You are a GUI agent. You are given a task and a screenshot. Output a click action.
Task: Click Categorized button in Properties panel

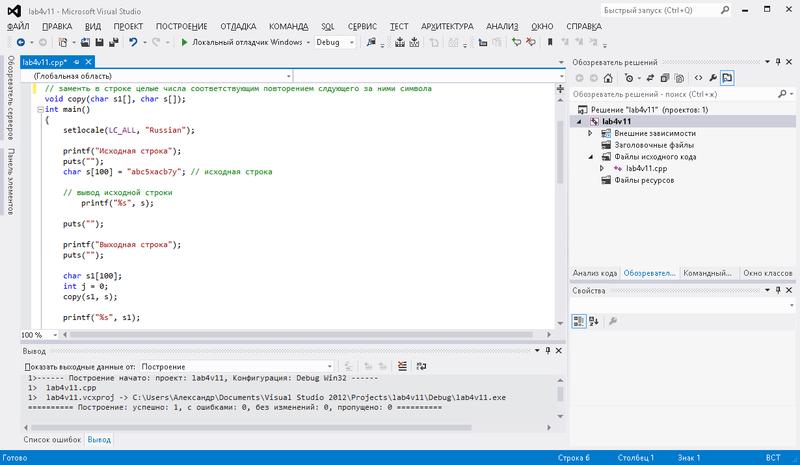pyautogui.click(x=580, y=320)
